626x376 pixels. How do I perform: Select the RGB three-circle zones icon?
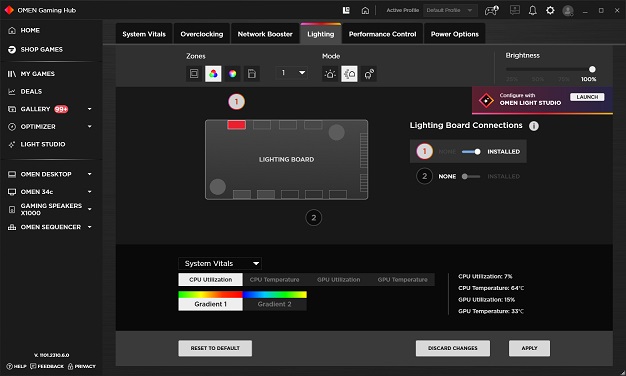coord(213,73)
